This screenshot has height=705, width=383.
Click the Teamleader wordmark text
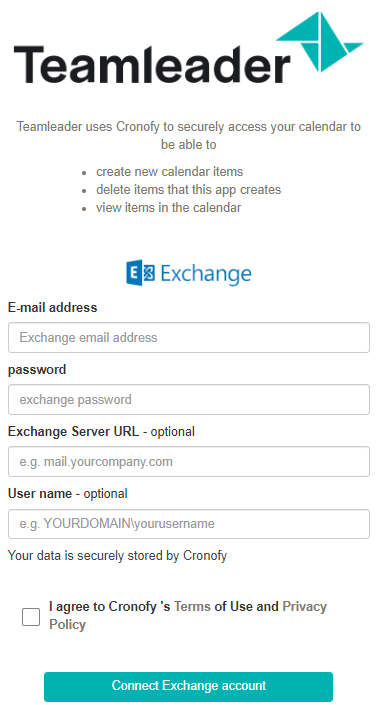(x=152, y=64)
